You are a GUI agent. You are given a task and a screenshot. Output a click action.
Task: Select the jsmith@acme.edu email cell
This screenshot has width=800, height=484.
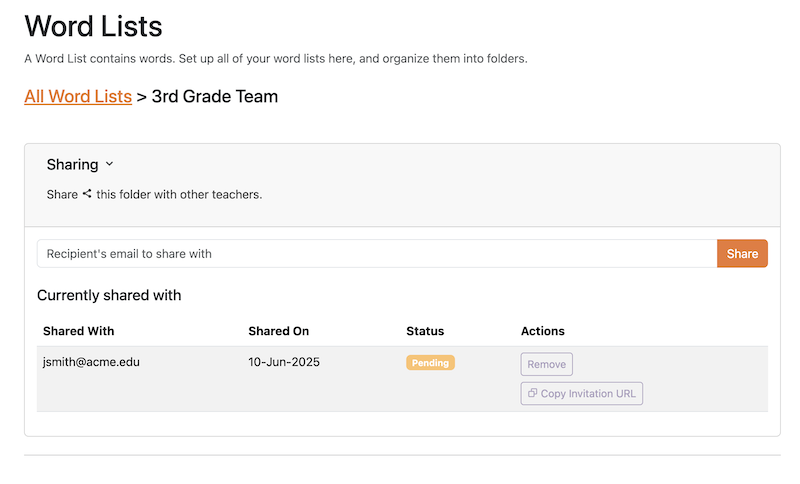tap(91, 362)
